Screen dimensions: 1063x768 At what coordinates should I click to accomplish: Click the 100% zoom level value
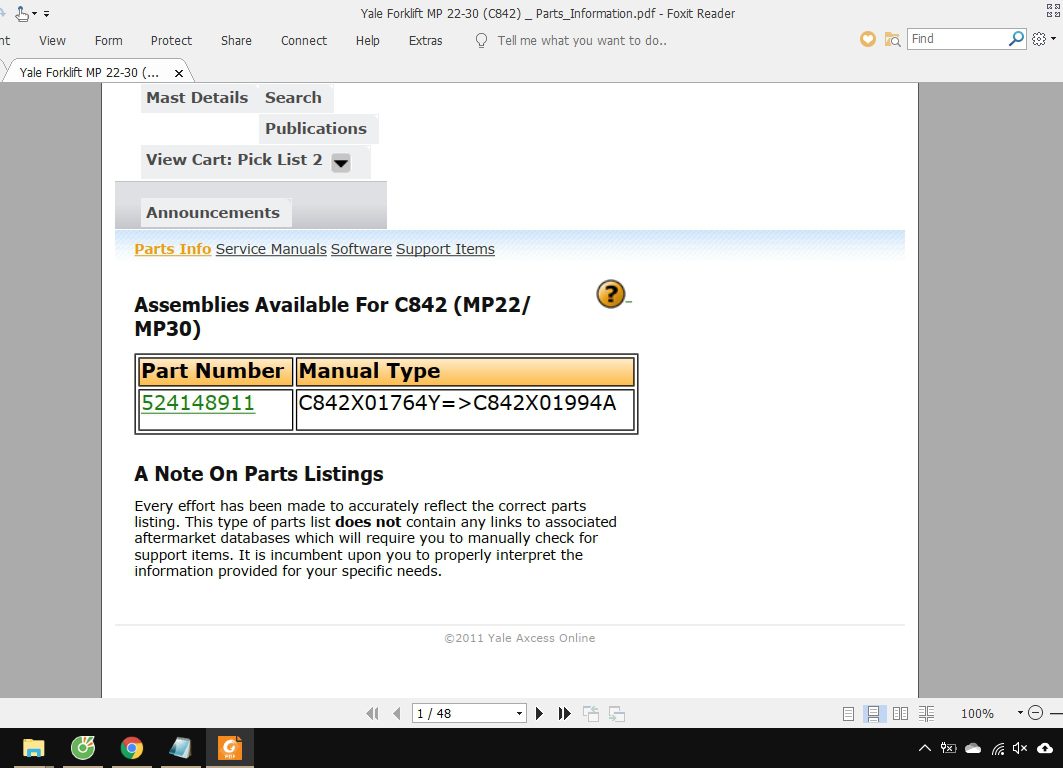977,713
